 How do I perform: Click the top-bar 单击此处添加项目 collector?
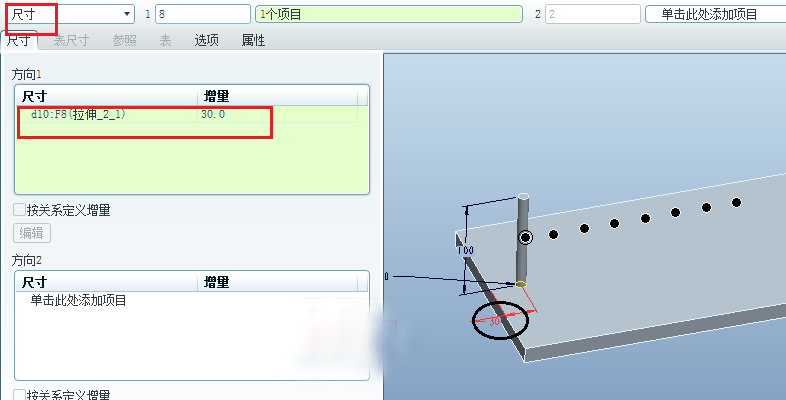click(715, 14)
